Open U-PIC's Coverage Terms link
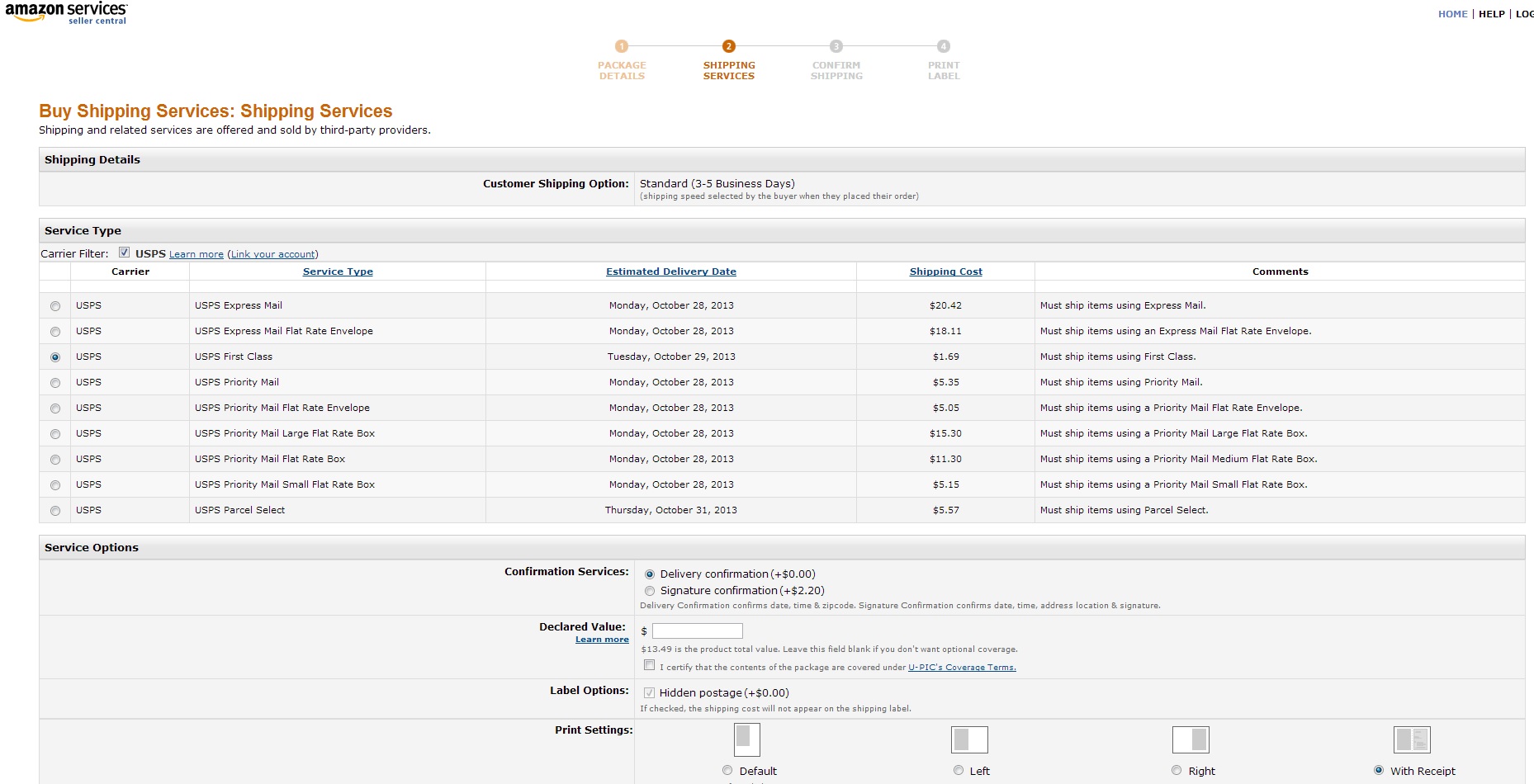Image resolution: width=1534 pixels, height=784 pixels. (962, 668)
